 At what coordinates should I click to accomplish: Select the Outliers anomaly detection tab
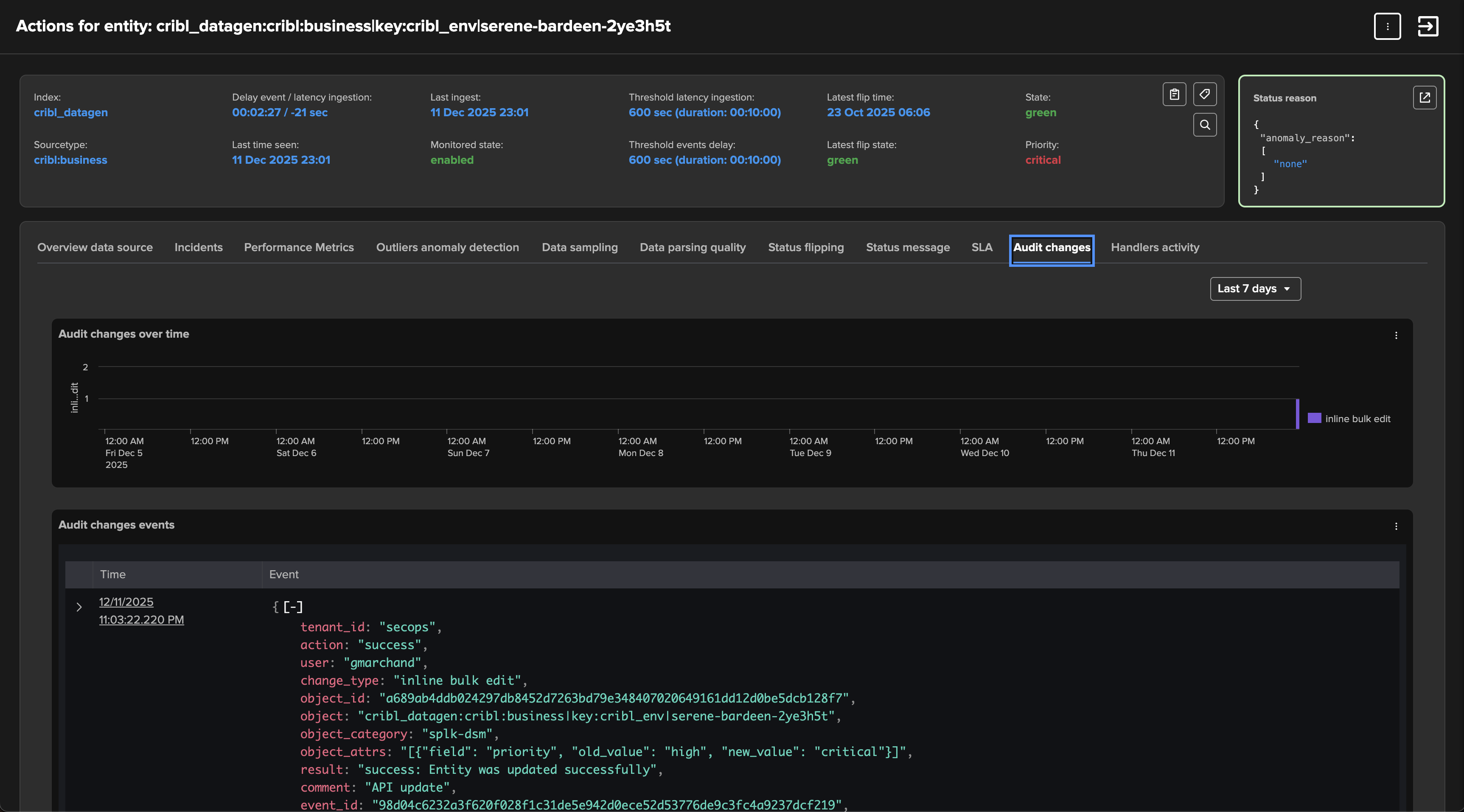click(x=447, y=247)
